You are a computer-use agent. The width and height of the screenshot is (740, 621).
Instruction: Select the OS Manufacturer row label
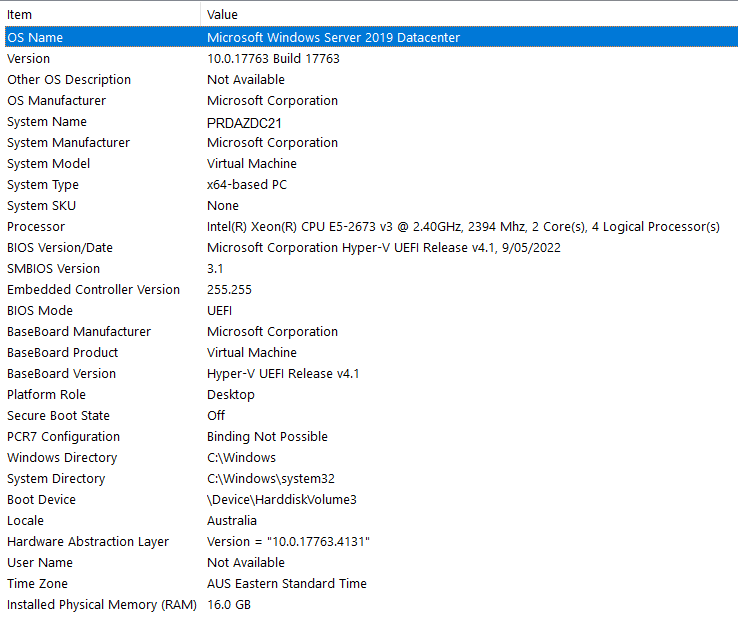tap(56, 101)
